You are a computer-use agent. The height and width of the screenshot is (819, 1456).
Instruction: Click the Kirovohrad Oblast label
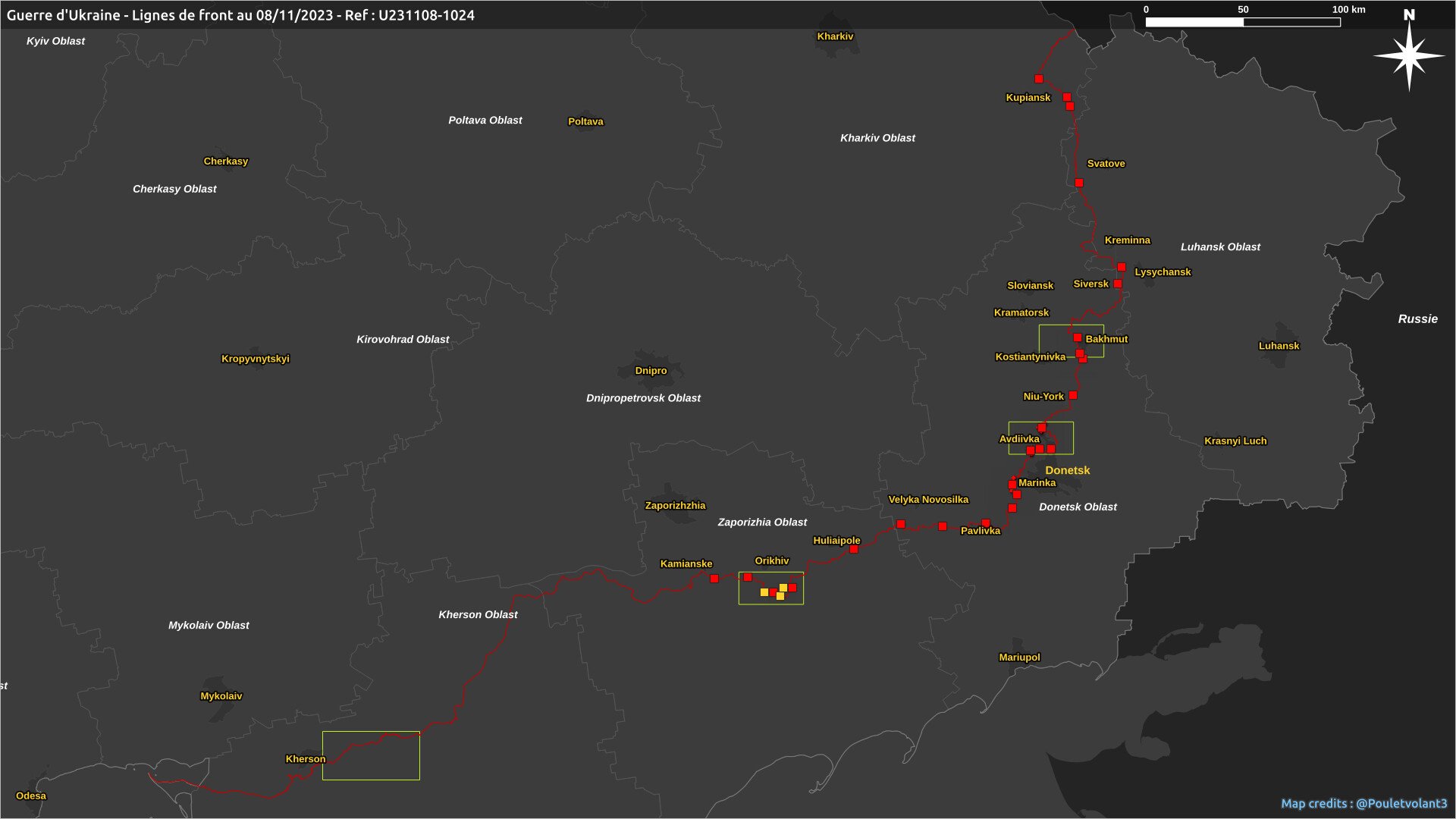(x=403, y=339)
